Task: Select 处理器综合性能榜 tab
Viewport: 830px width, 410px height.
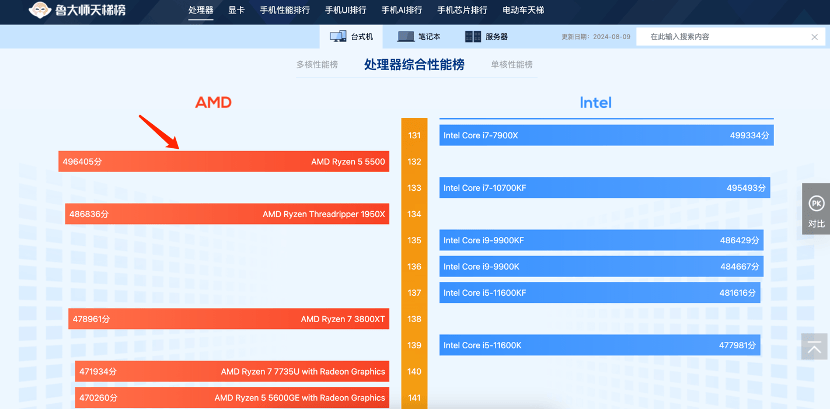Action: coord(414,65)
